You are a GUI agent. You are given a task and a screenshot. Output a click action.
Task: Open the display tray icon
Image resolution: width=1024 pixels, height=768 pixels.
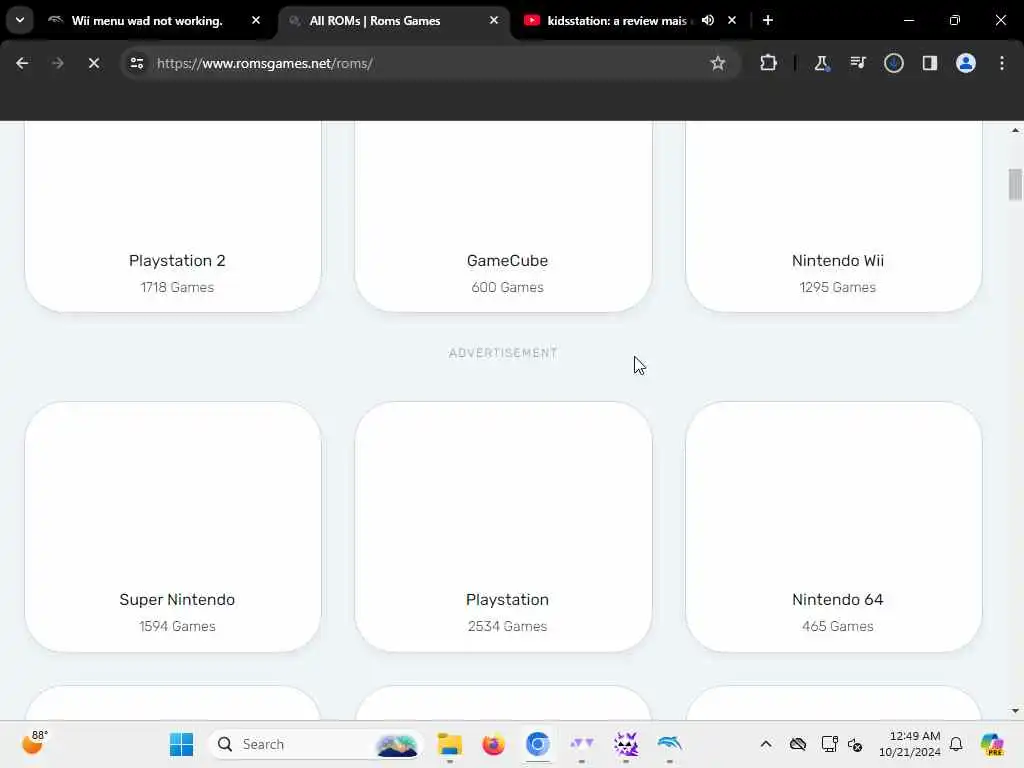point(829,744)
